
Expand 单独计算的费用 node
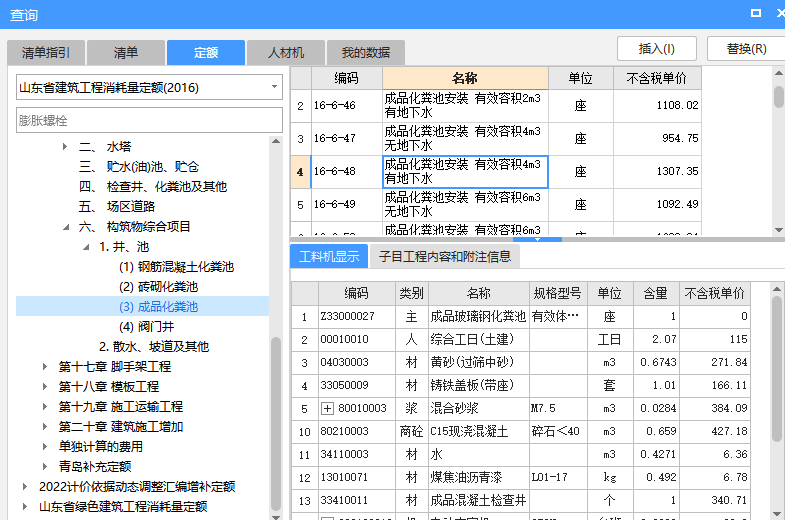45,447
